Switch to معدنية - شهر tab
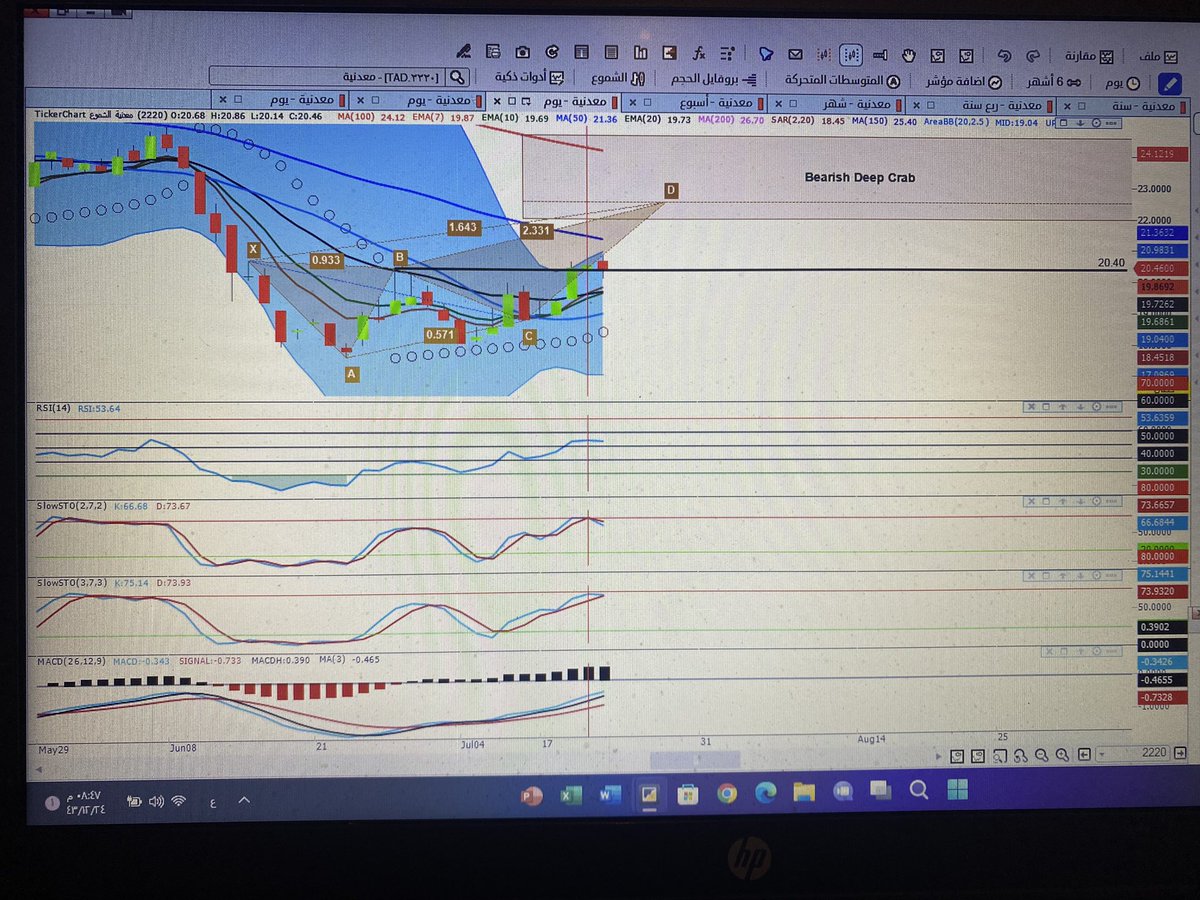This screenshot has height=900, width=1200. coord(838,103)
